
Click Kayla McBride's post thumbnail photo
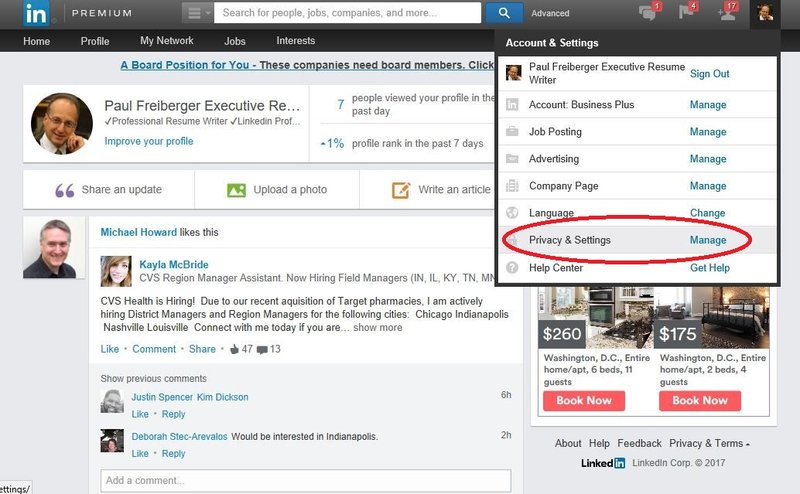[x=116, y=271]
